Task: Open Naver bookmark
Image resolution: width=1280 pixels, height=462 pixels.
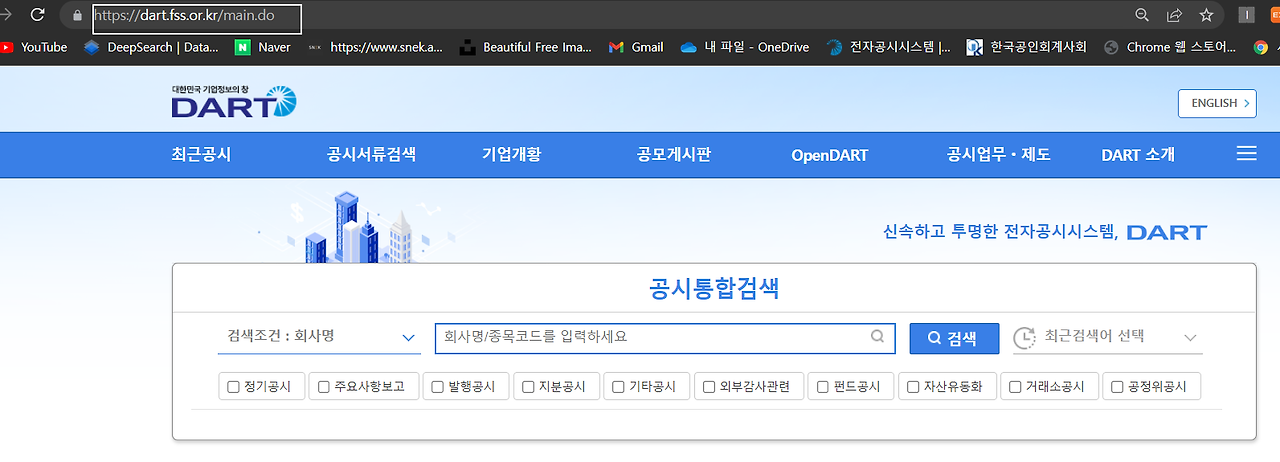Action: pos(263,47)
